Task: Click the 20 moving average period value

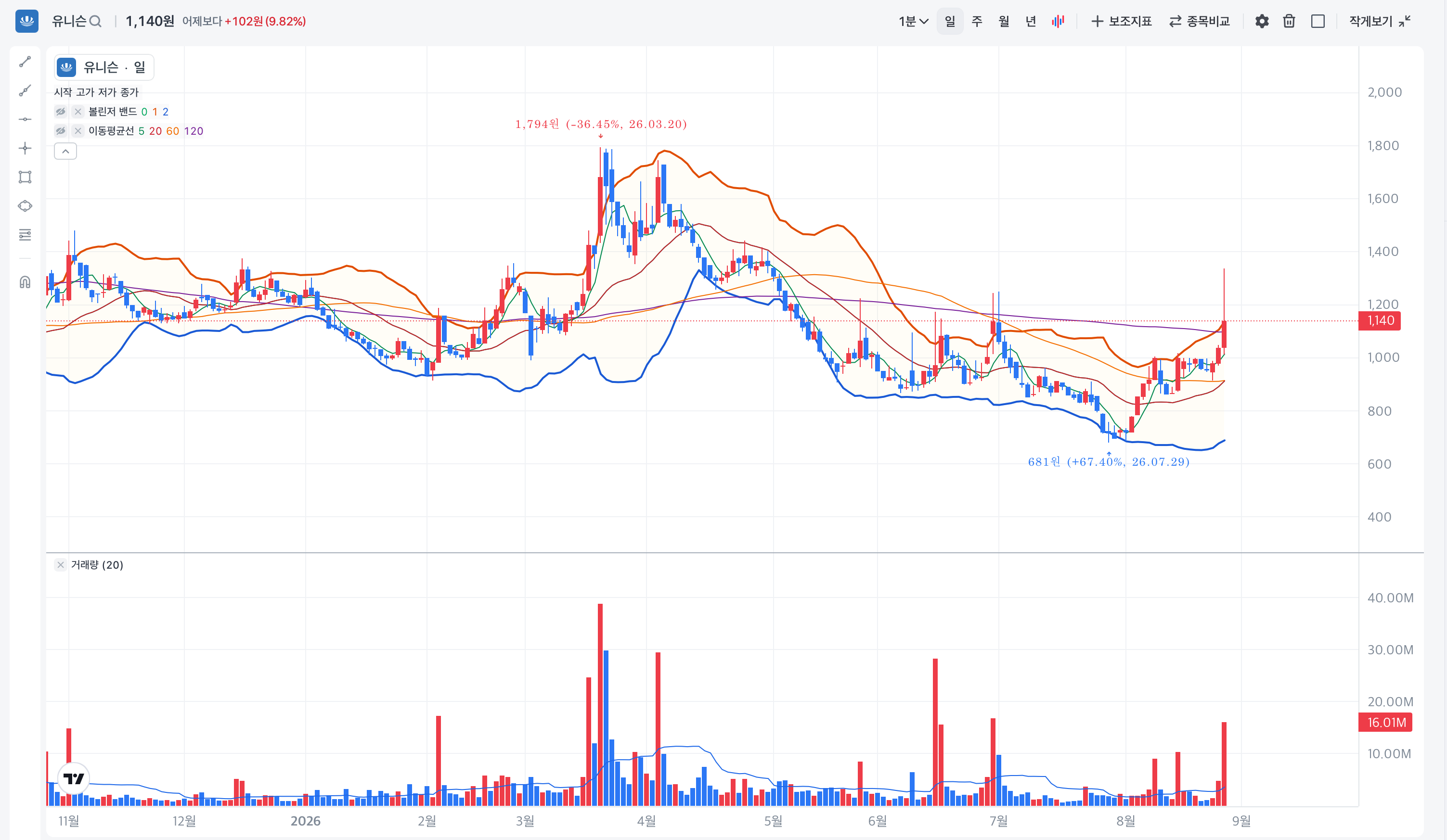Action: coord(155,131)
